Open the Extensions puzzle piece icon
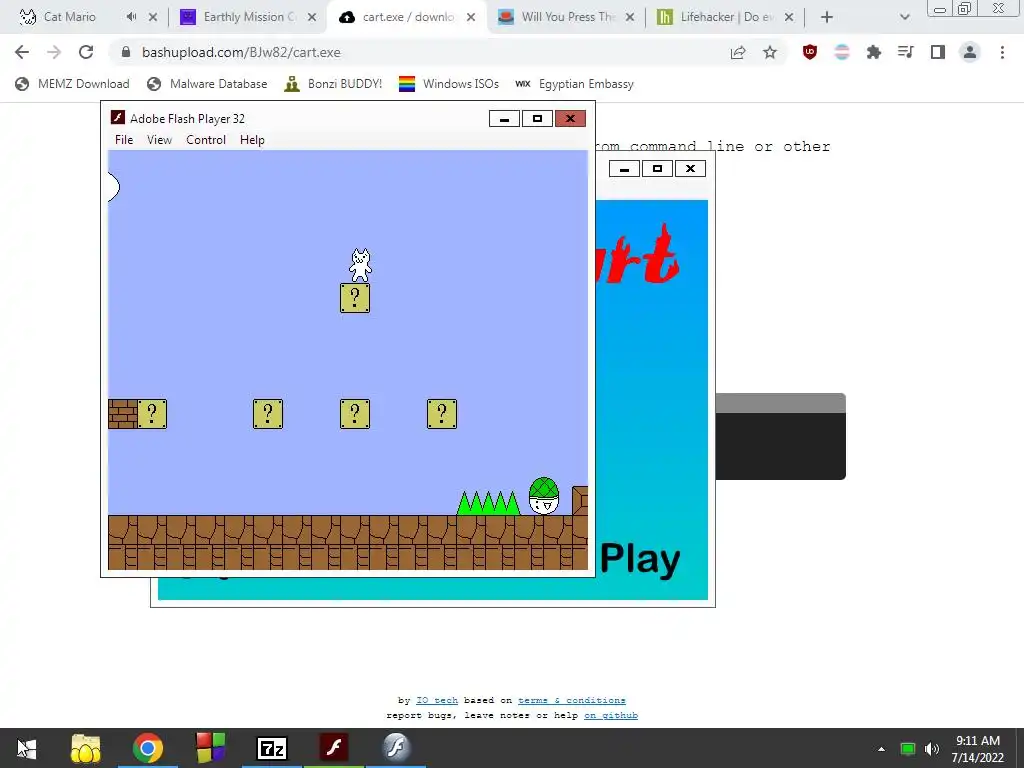Viewport: 1024px width, 768px height. click(x=874, y=52)
